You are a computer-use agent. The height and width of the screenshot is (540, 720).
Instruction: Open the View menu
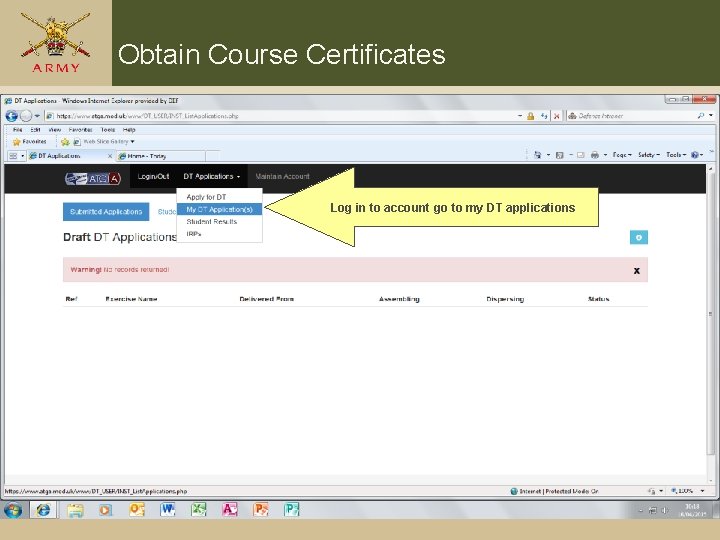pos(55,129)
